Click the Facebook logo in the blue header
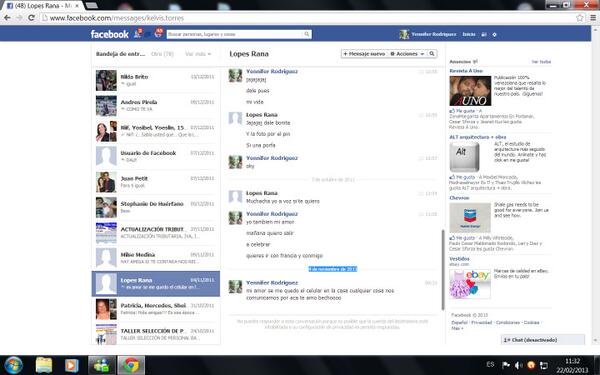 click(x=109, y=34)
